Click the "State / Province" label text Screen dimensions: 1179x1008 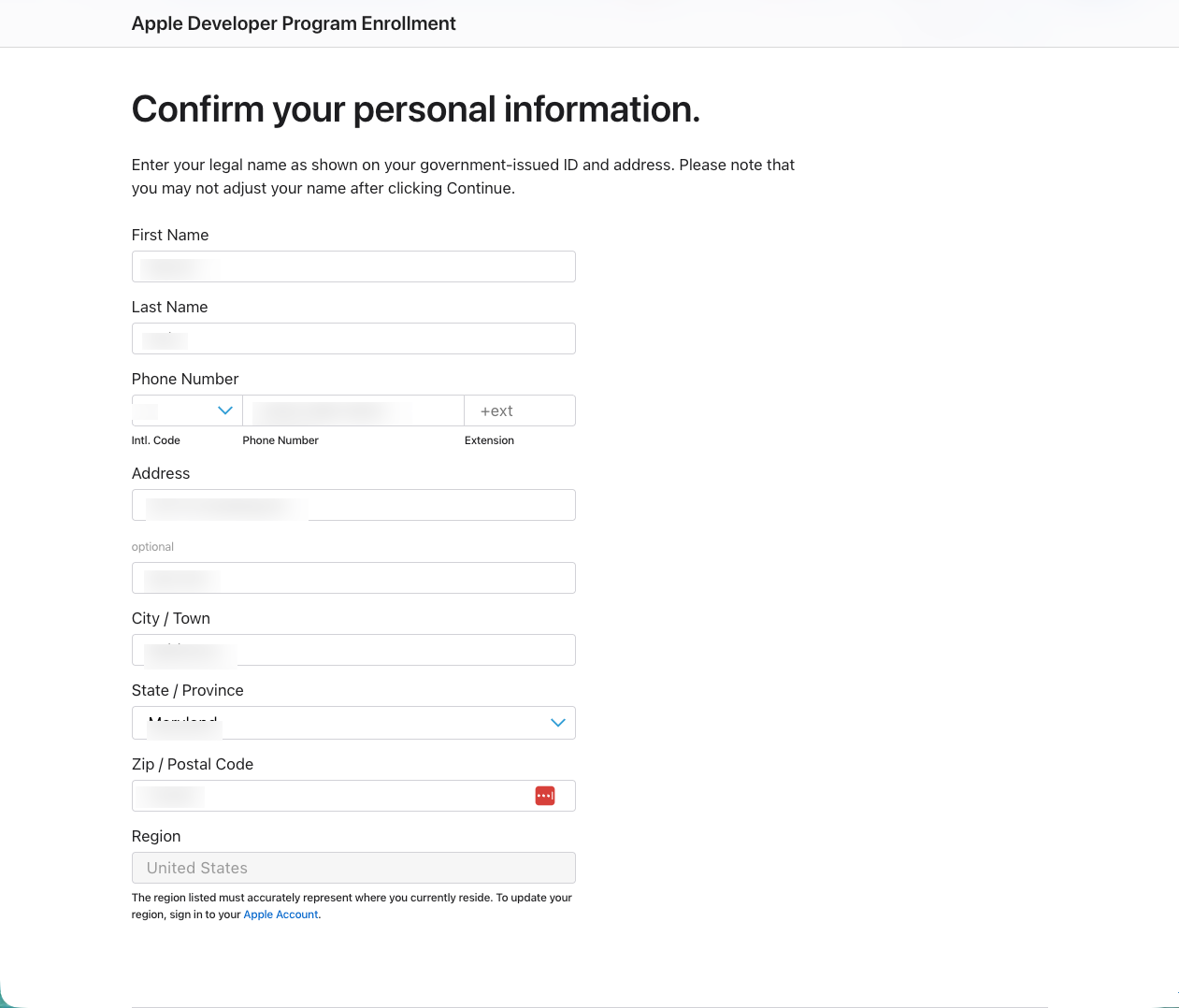tap(188, 690)
